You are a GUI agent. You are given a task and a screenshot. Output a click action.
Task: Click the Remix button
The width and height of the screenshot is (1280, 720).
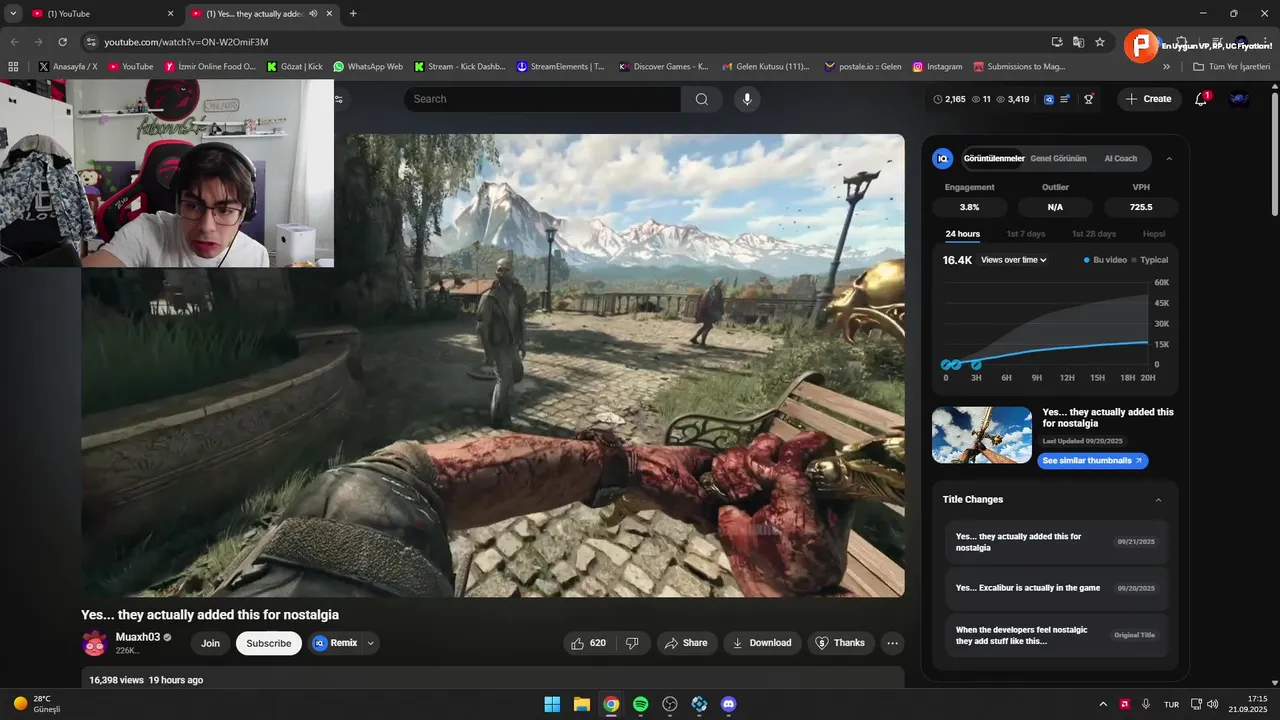click(335, 643)
